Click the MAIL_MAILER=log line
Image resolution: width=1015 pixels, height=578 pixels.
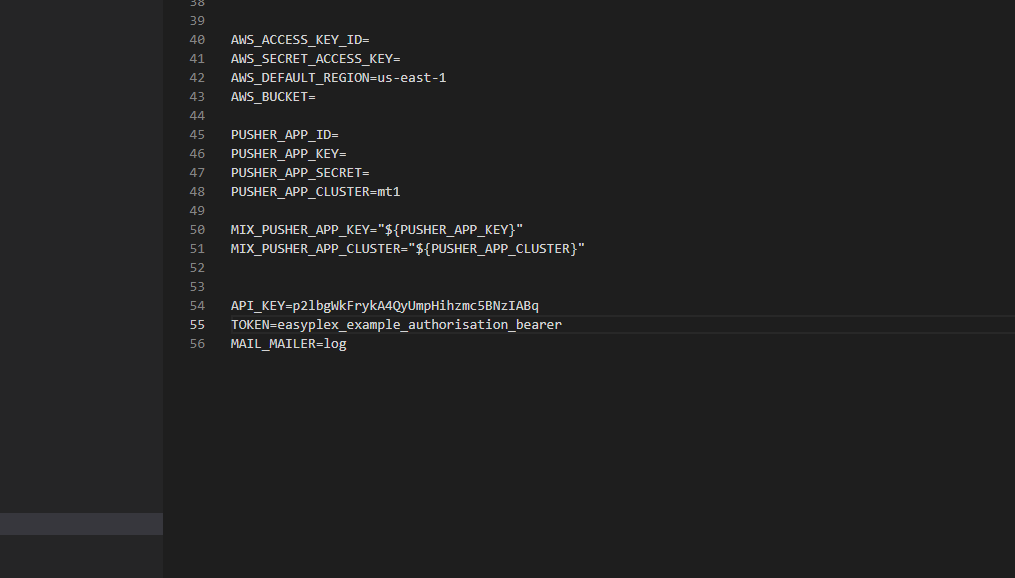[288, 344]
